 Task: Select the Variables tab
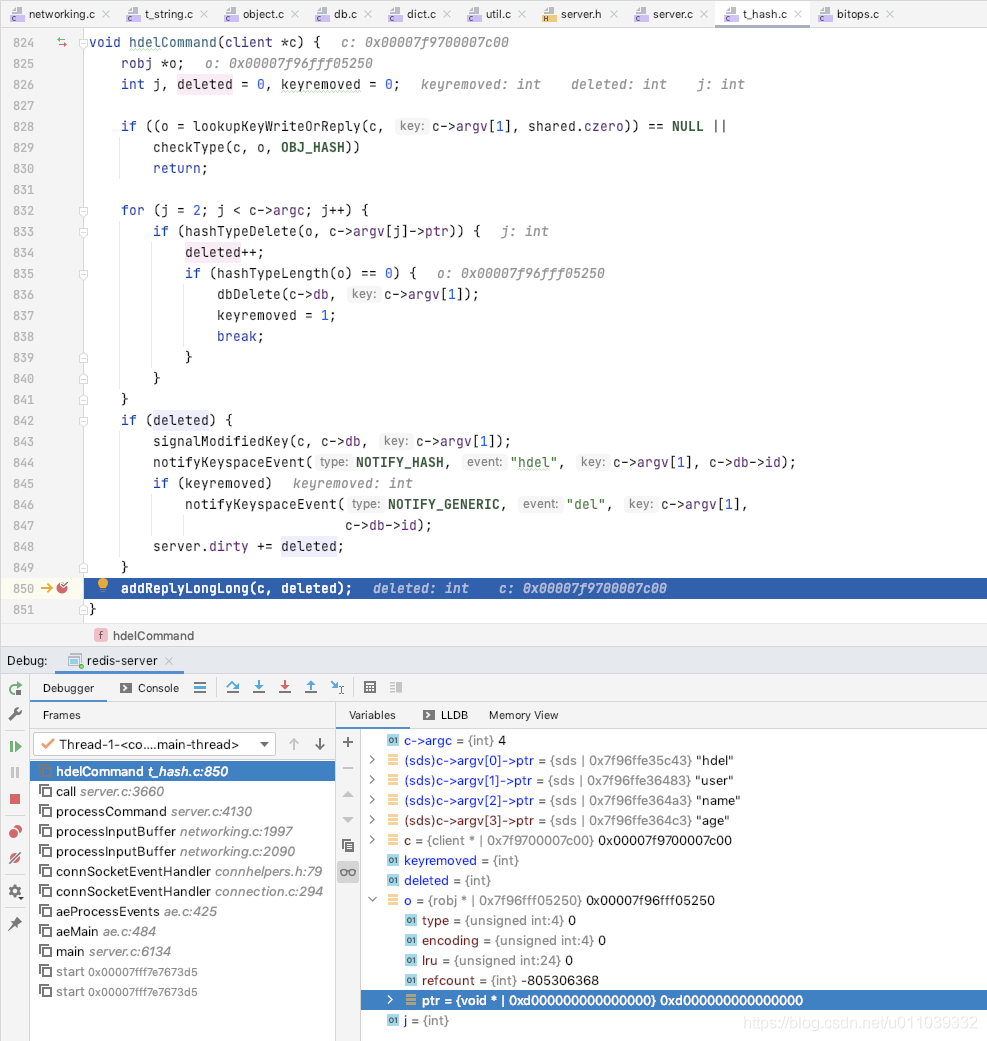pyautogui.click(x=372, y=715)
